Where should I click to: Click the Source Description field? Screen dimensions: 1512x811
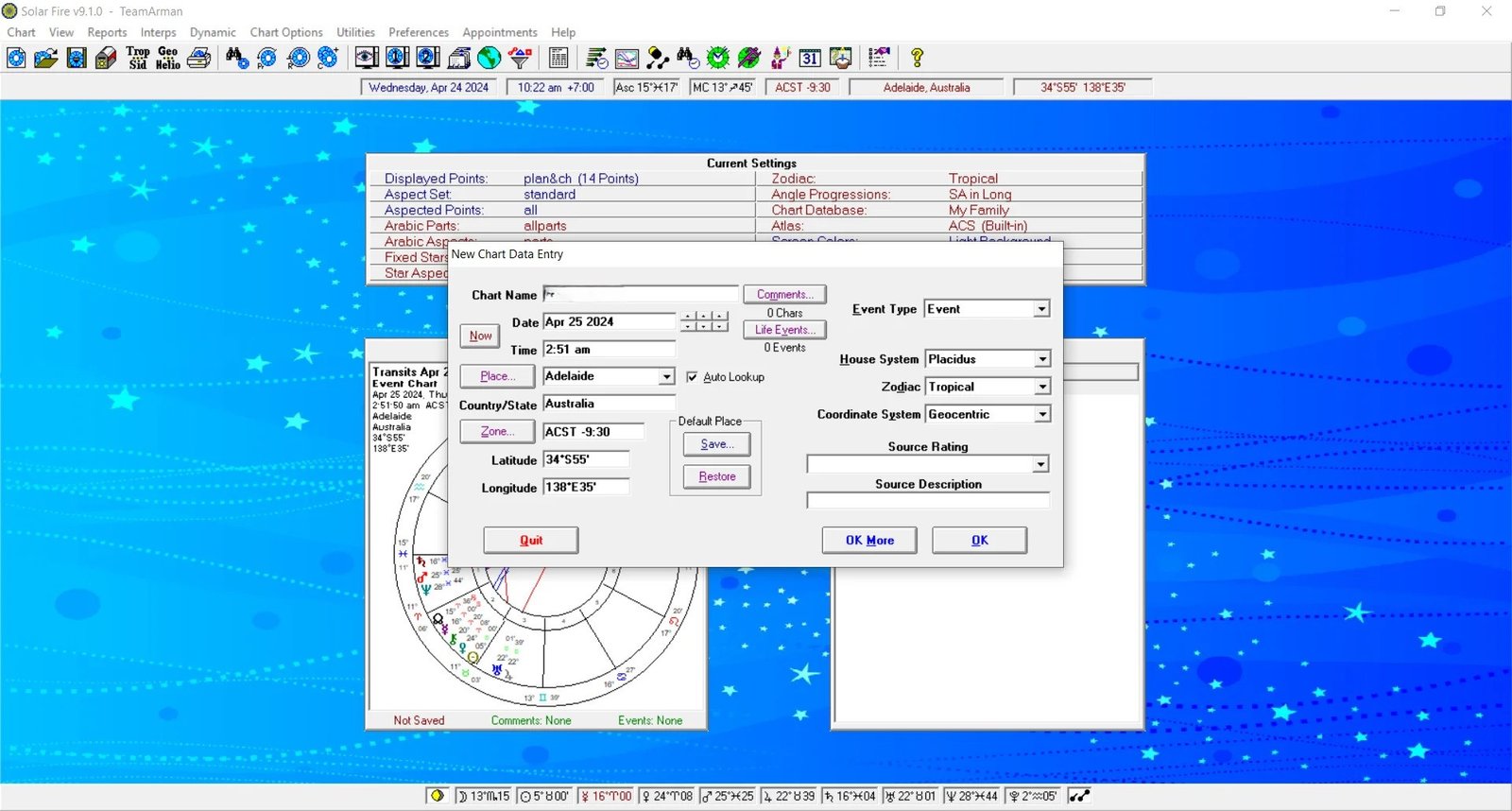(x=928, y=501)
